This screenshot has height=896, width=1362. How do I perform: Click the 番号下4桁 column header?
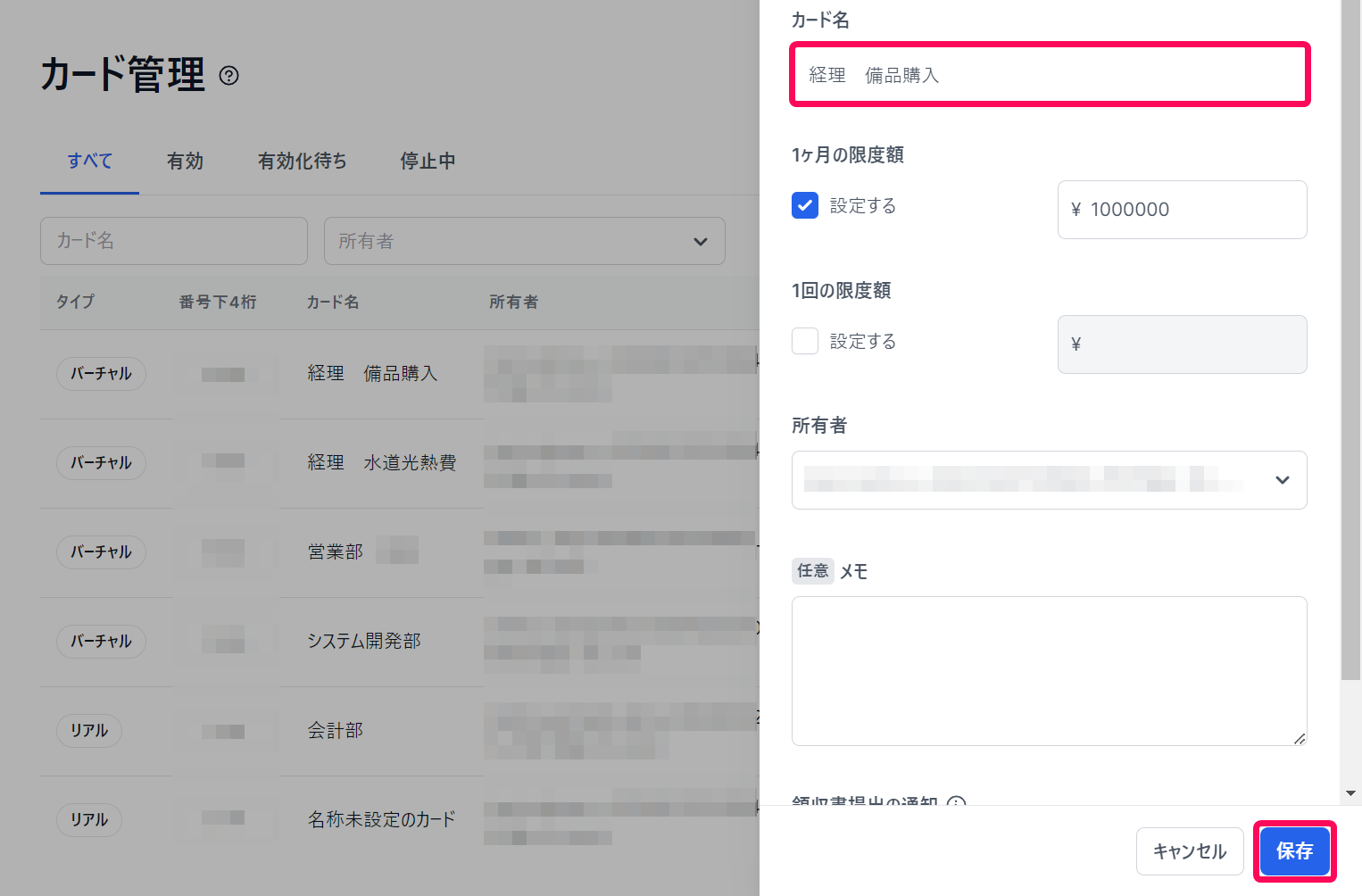pyautogui.click(x=218, y=303)
